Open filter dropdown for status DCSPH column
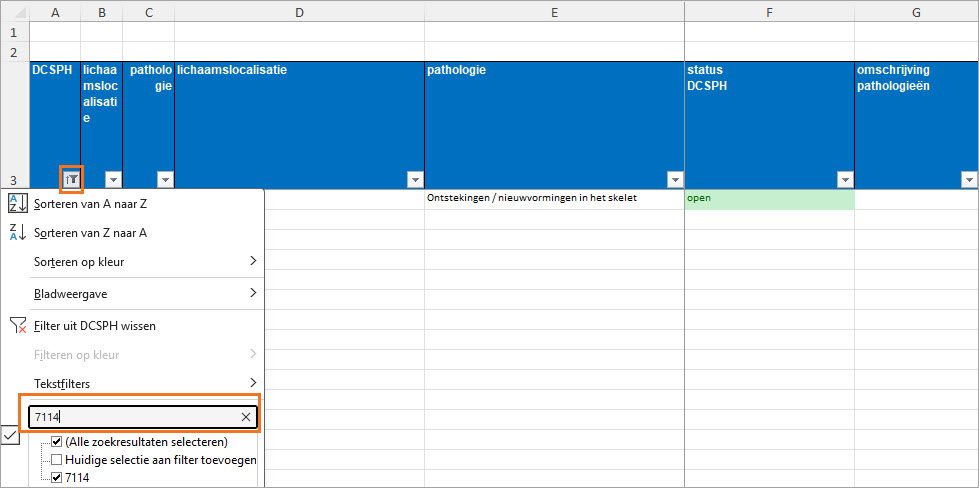 845,180
